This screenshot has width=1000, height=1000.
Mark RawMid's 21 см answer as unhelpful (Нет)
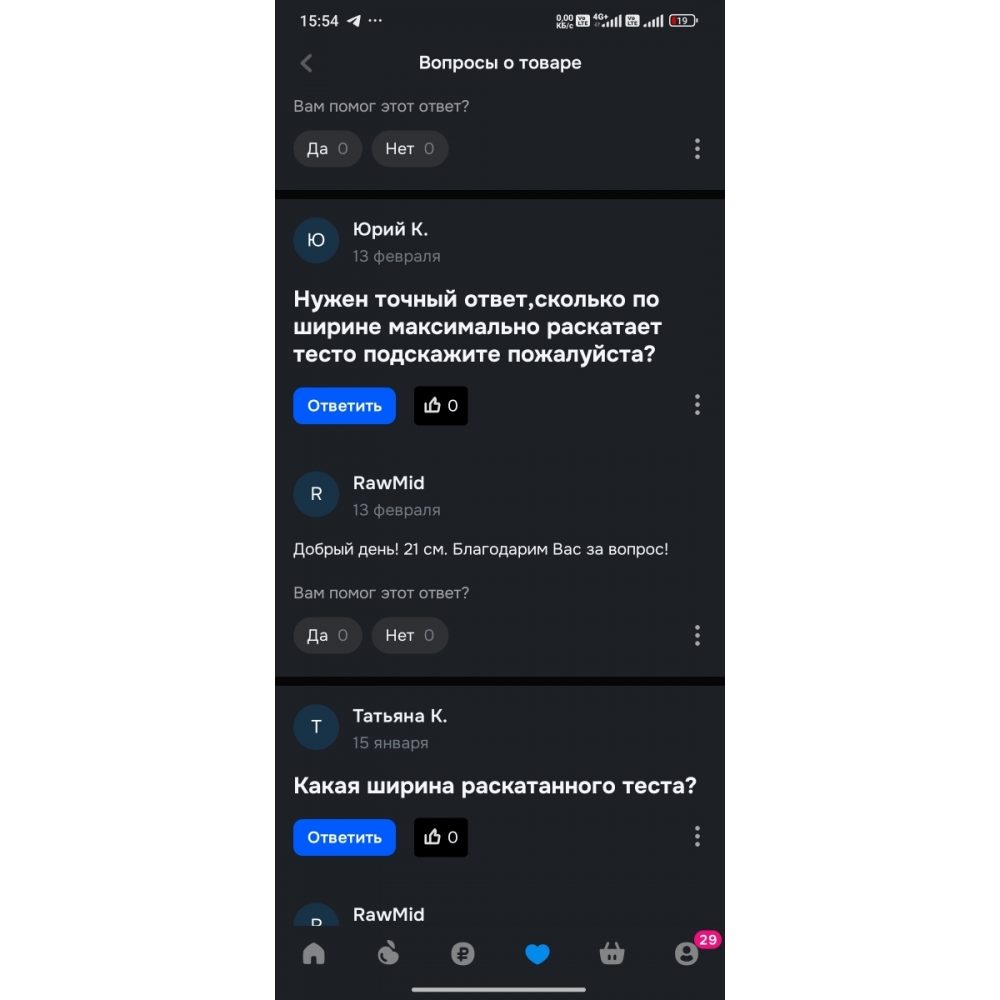click(410, 636)
